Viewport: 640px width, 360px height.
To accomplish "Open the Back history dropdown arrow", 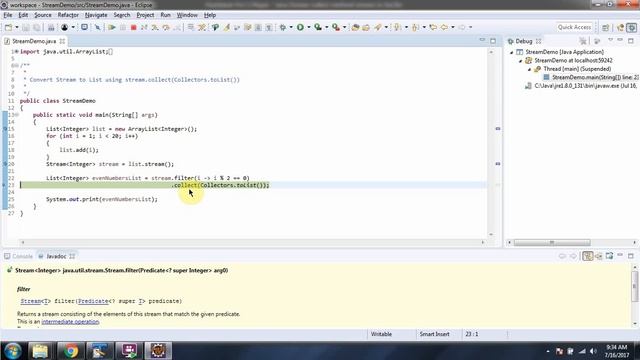I will [x=453, y=27].
